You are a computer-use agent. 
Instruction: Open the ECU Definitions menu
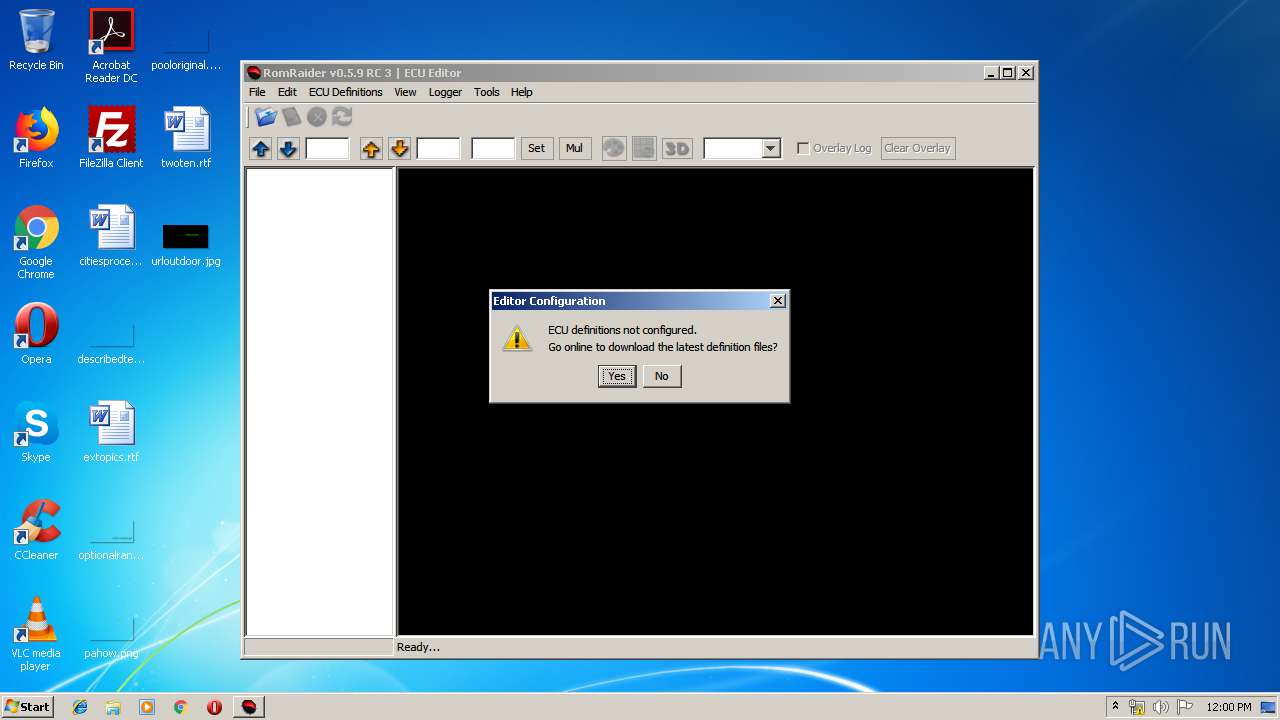345,92
